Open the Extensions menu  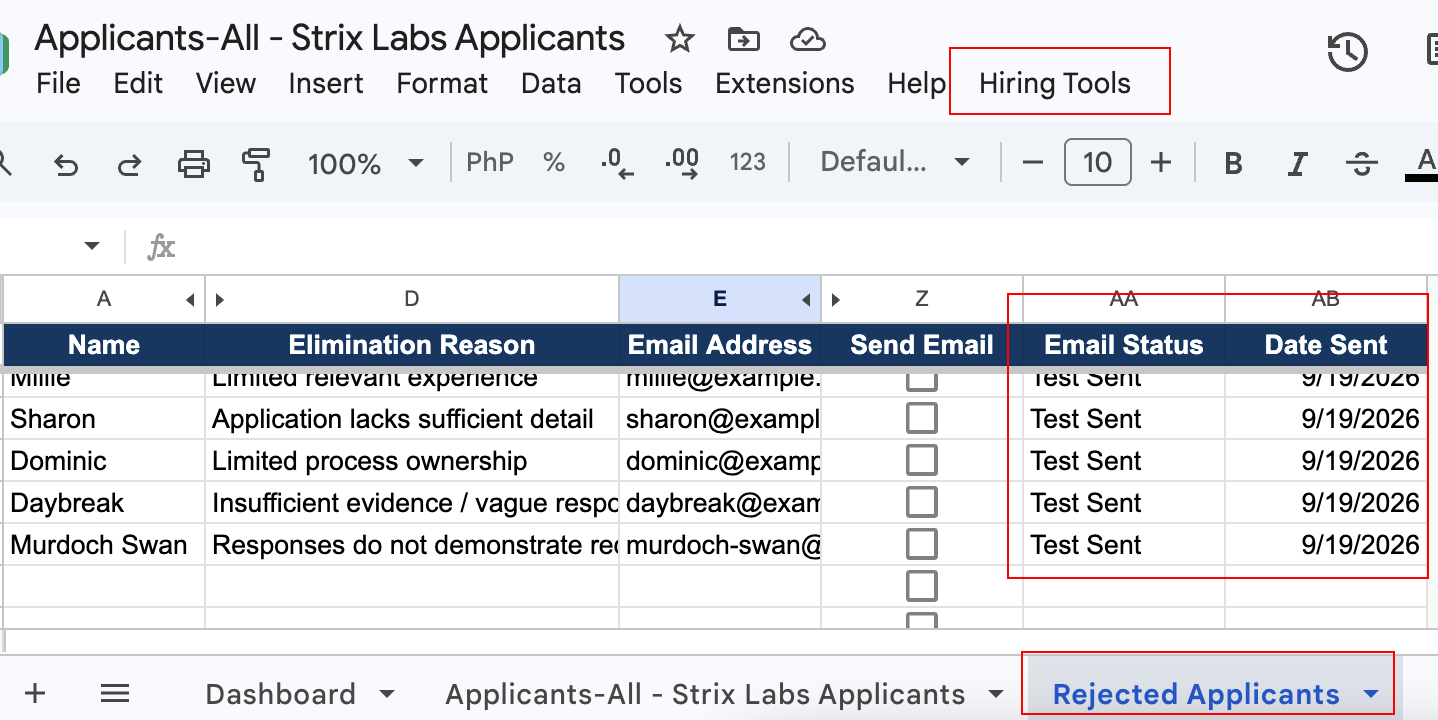point(785,83)
